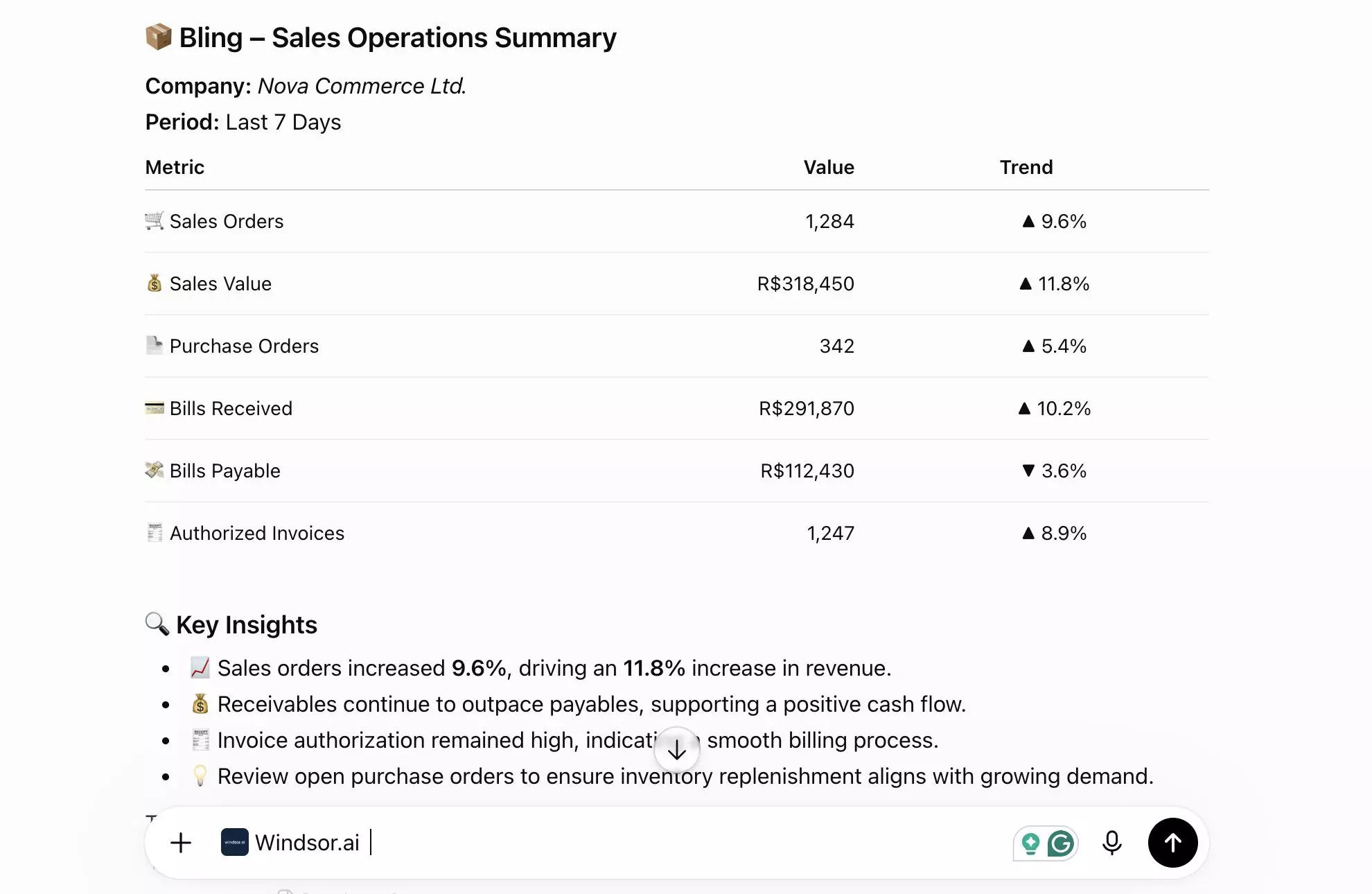Click the R$112,430 bills payable value
The image size is (1372, 894).
tap(807, 471)
